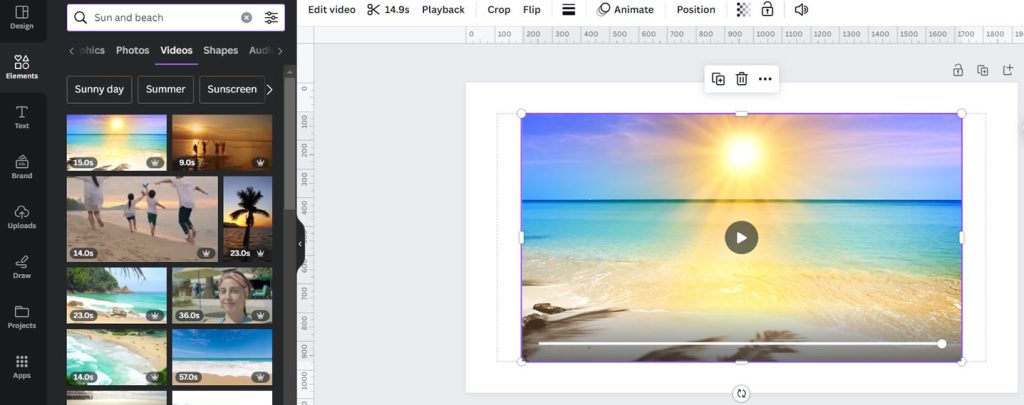This screenshot has height=405, width=1024.
Task: Open the Text panel
Action: click(22, 117)
